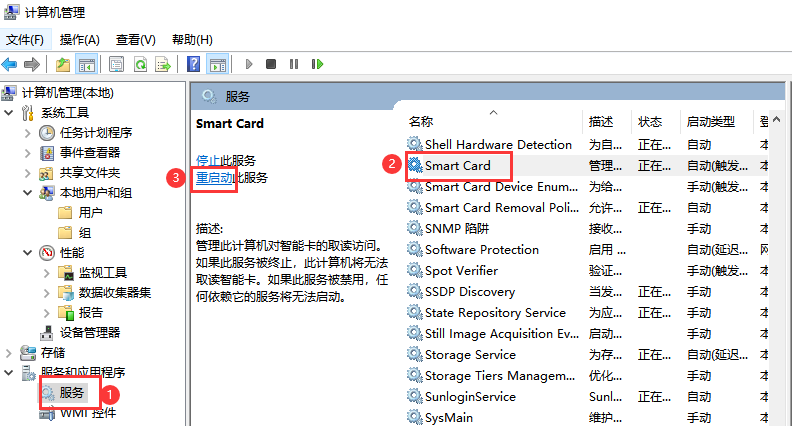Click the Forward arrow toolbar icon
Viewport: 792px width, 426px height.
pos(32,64)
